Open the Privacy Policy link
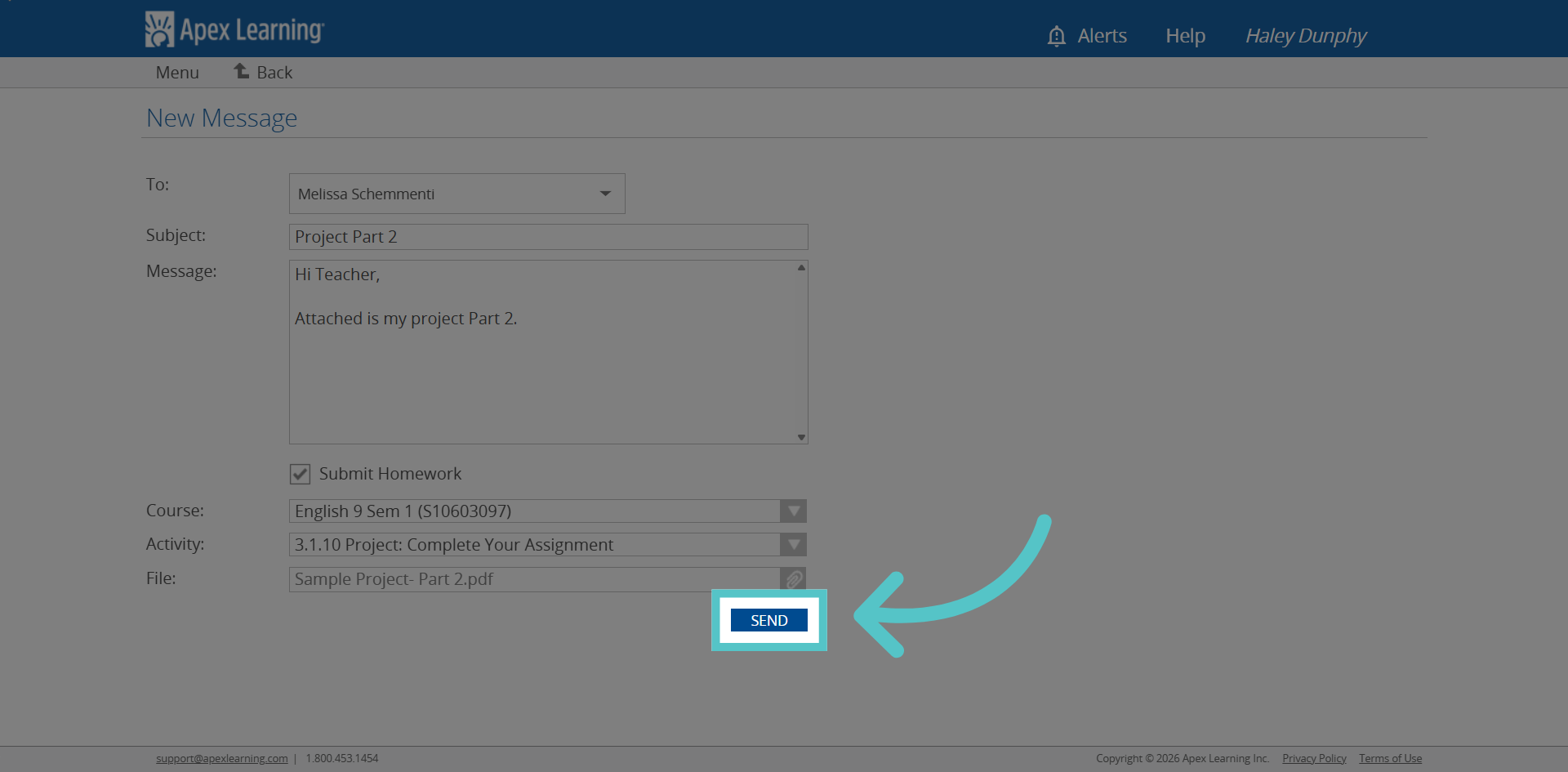The height and width of the screenshot is (772, 1568). point(1314,758)
